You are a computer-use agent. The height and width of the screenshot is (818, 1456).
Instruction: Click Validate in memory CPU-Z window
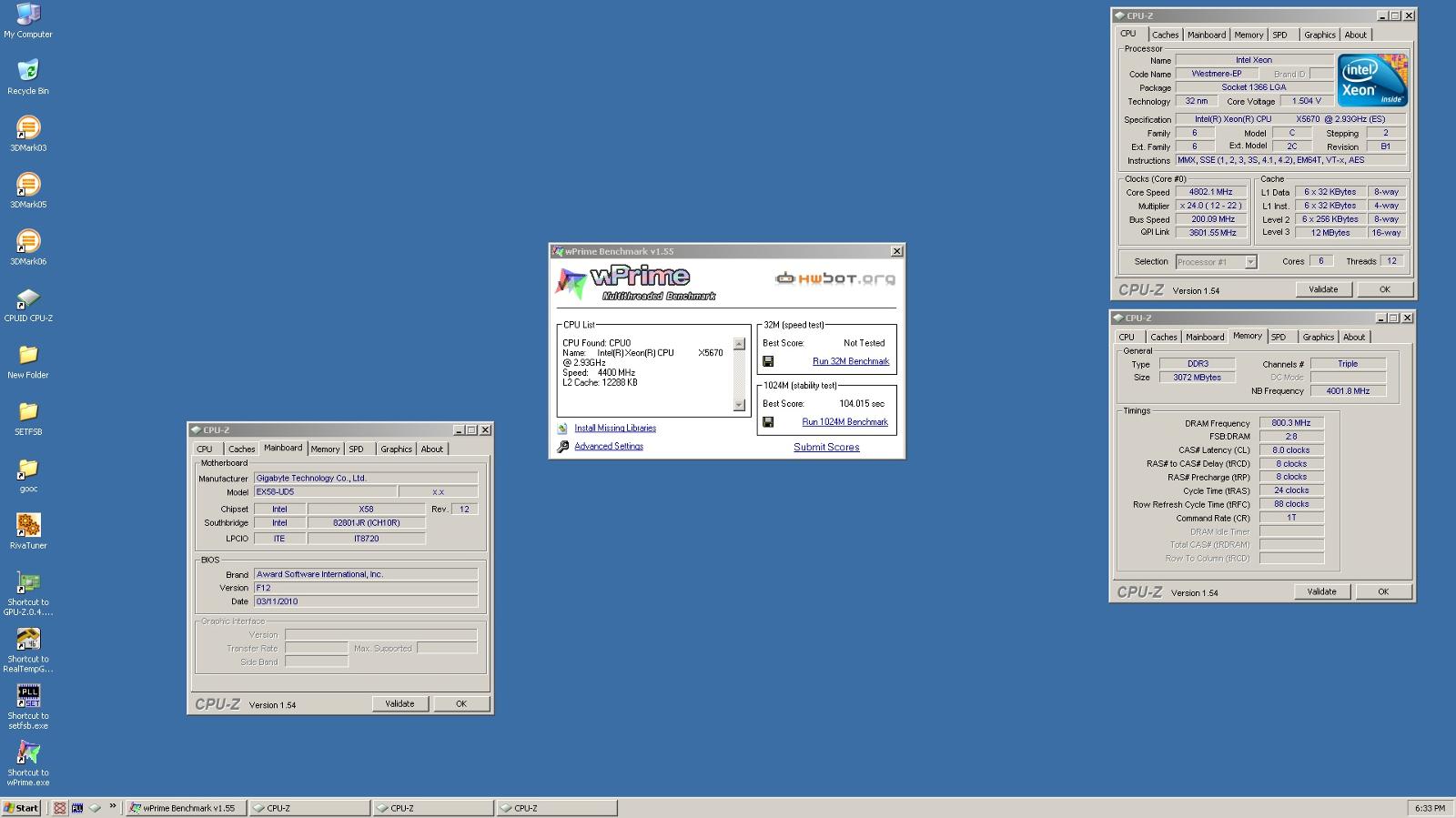[1321, 591]
